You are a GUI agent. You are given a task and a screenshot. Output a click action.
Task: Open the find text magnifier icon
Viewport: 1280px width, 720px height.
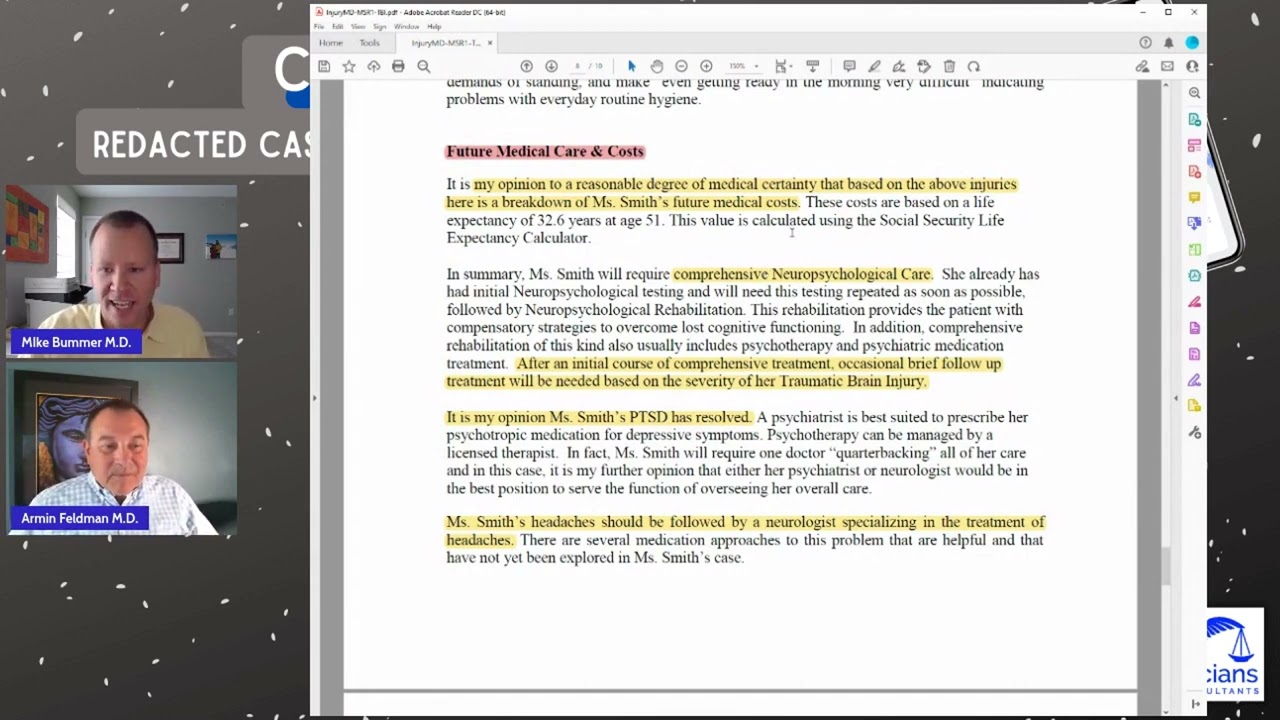(424, 66)
